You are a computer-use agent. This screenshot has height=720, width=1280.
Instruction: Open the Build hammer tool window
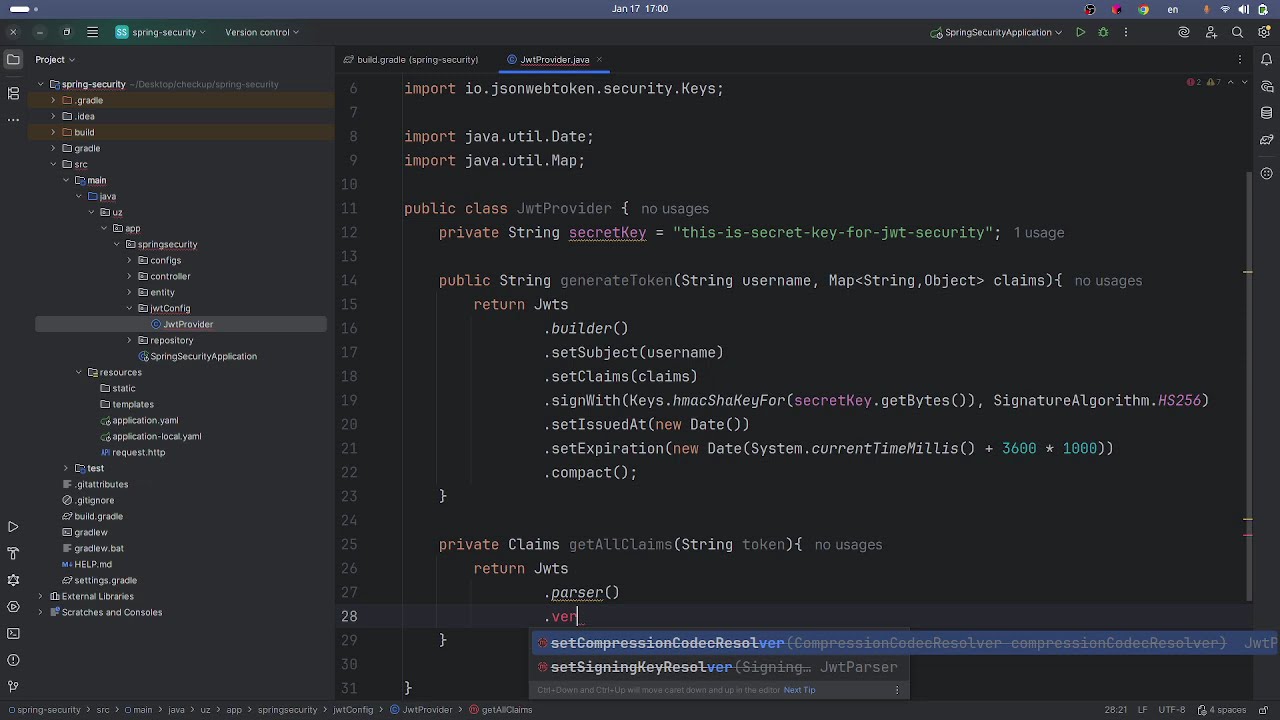click(x=13, y=553)
